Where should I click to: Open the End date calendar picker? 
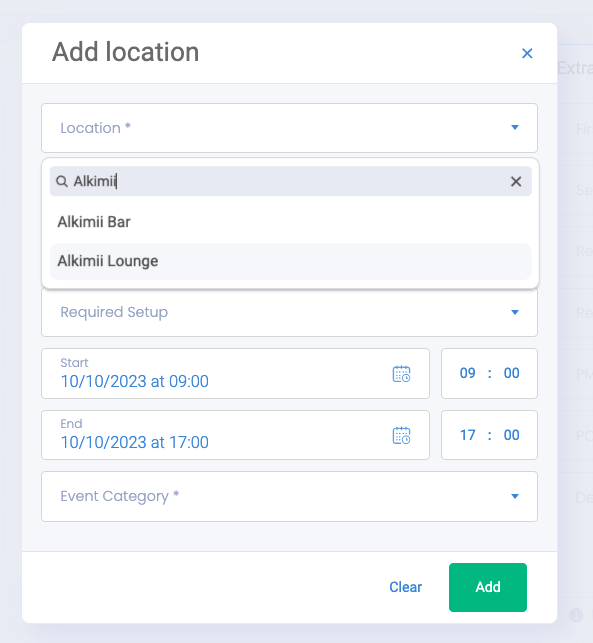401,435
